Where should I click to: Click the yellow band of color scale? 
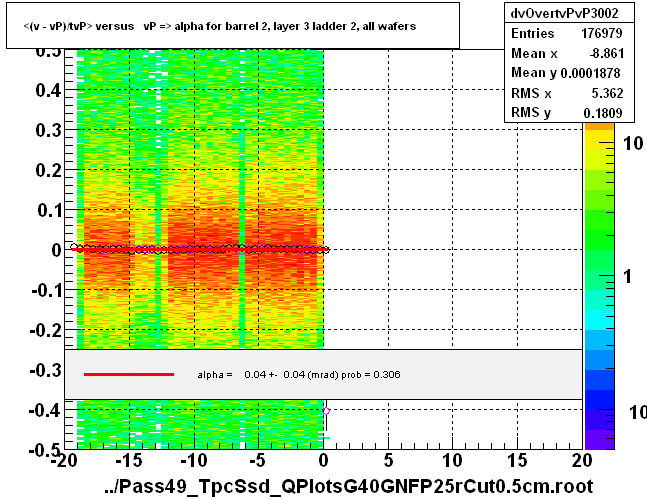[599, 141]
